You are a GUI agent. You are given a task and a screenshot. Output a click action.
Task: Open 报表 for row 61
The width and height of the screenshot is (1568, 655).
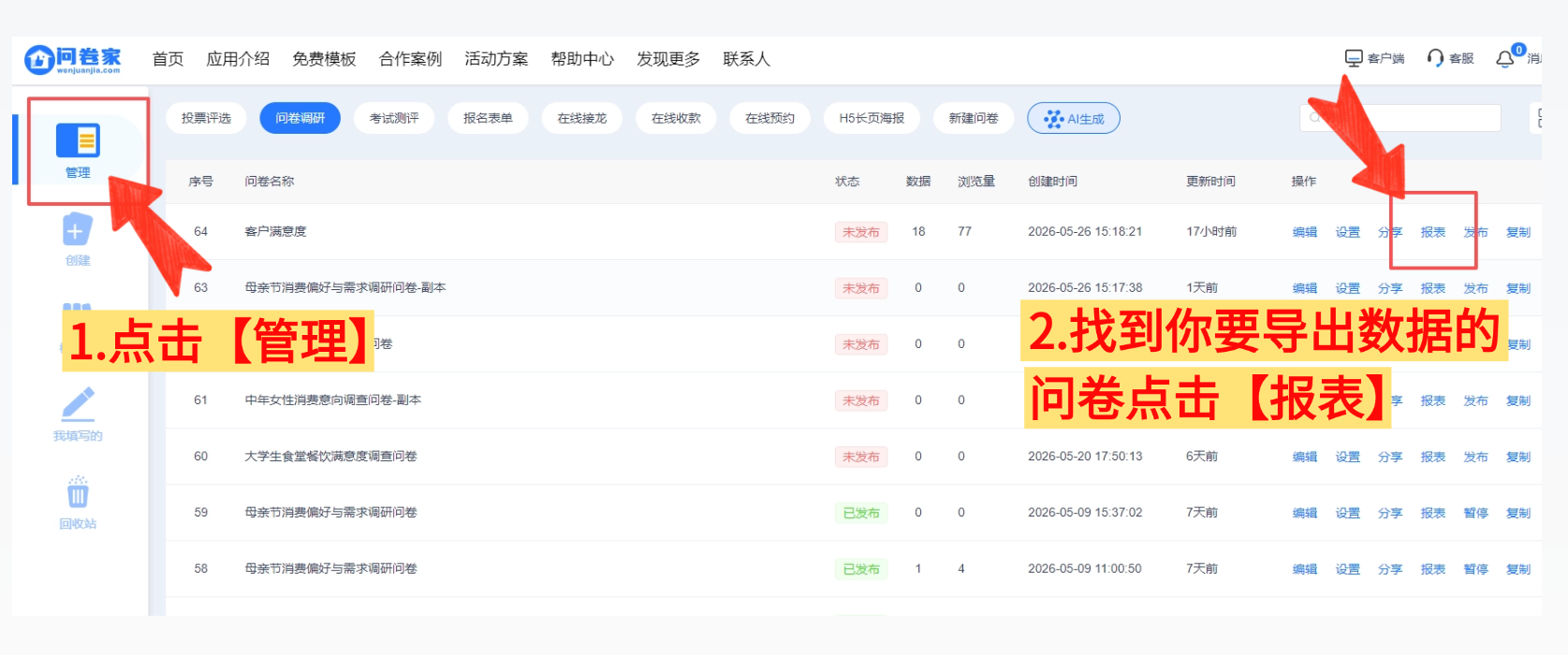click(1433, 400)
